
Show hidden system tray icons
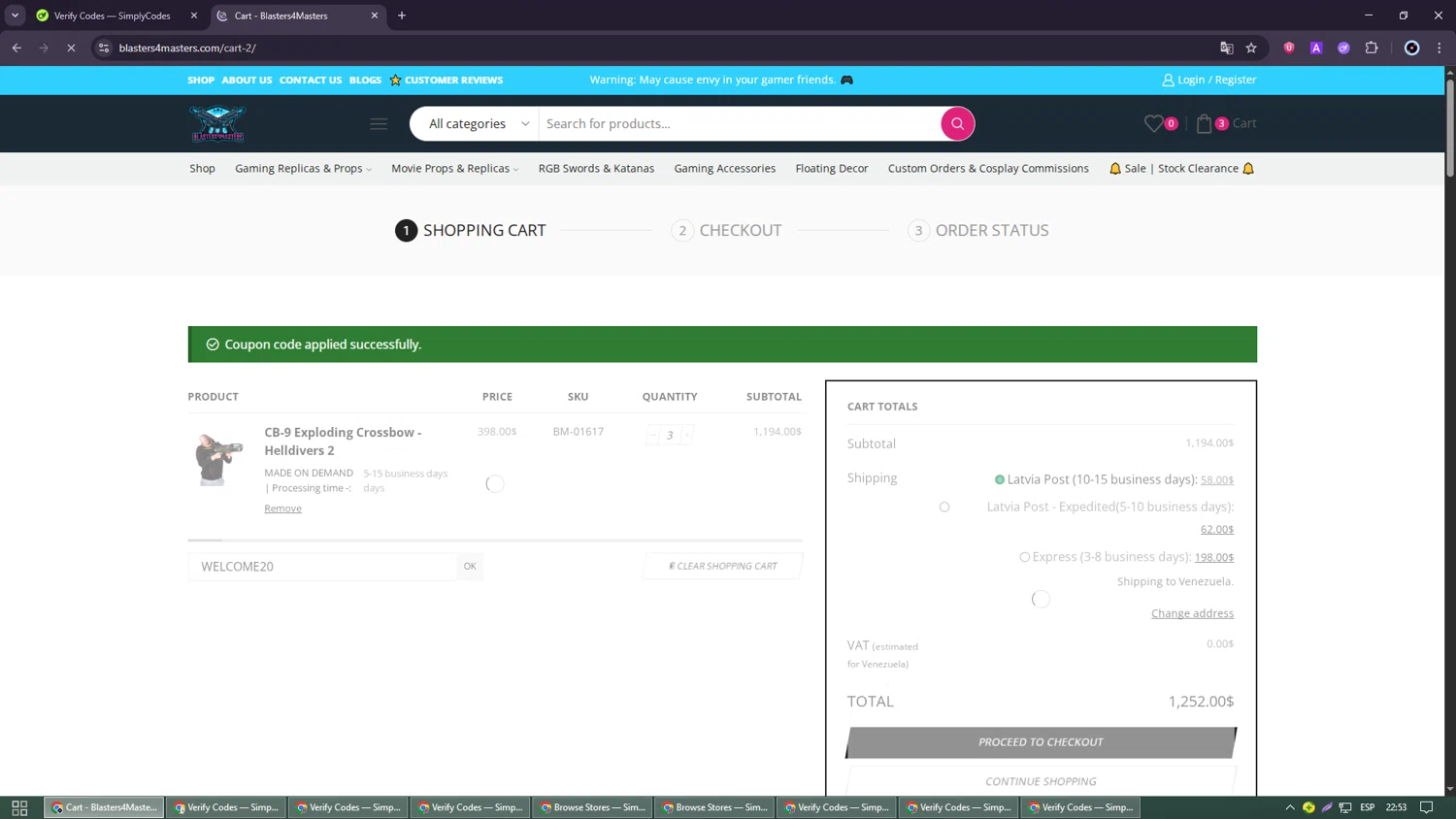[1290, 807]
